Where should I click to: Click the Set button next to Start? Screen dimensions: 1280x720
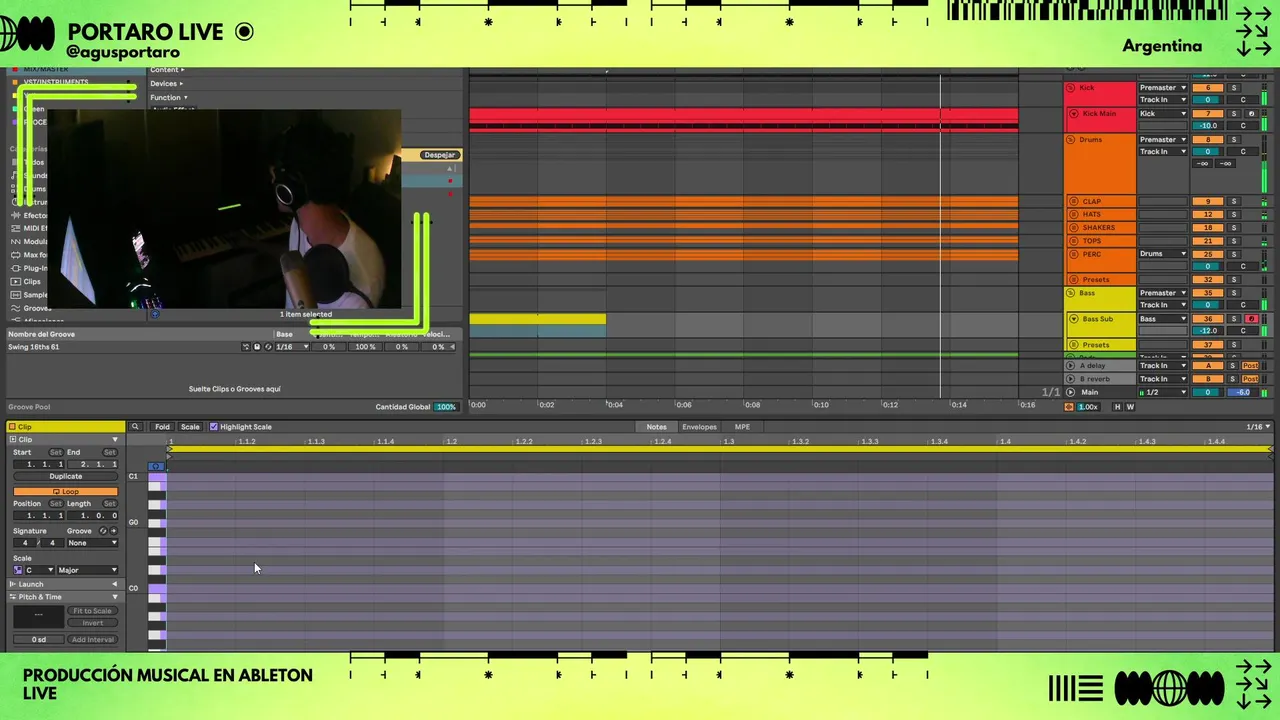point(56,452)
